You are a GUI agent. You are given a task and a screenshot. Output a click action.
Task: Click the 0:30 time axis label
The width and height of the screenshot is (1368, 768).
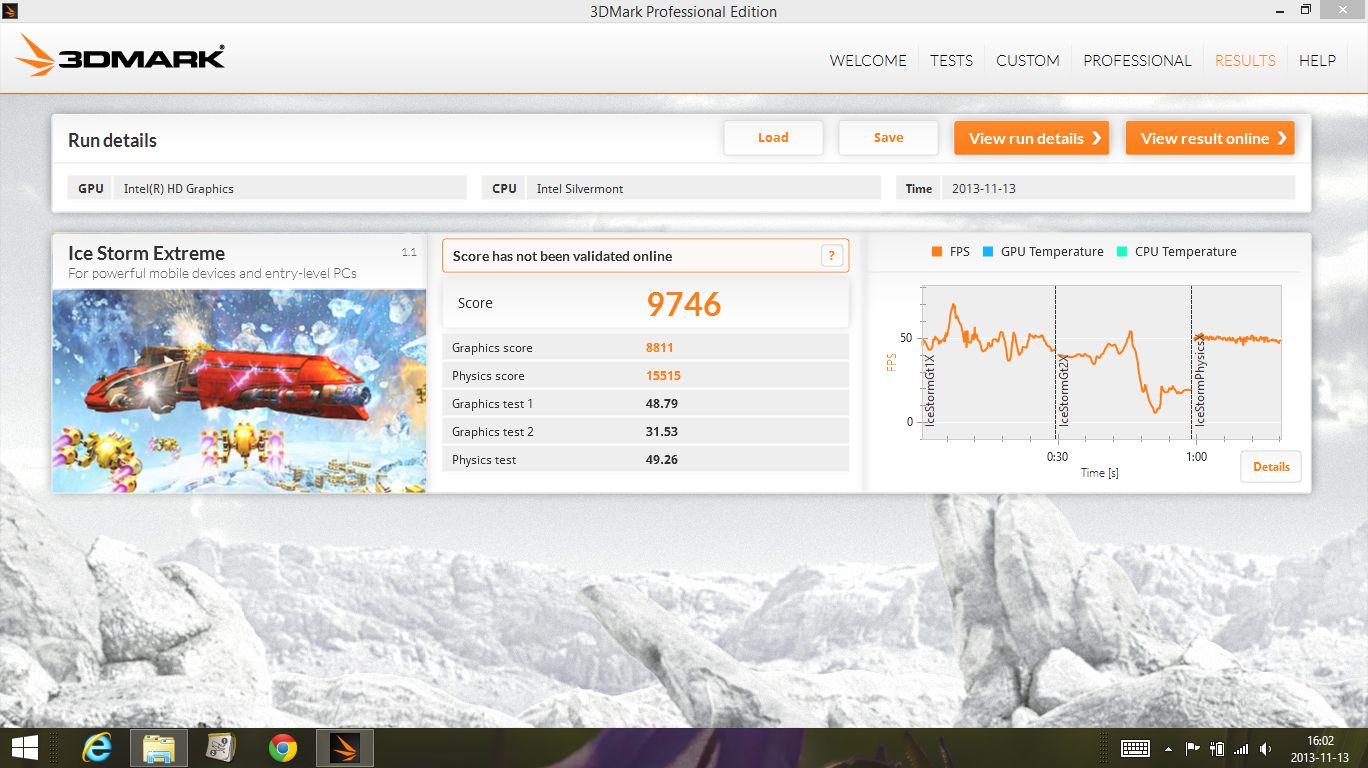(x=1057, y=456)
